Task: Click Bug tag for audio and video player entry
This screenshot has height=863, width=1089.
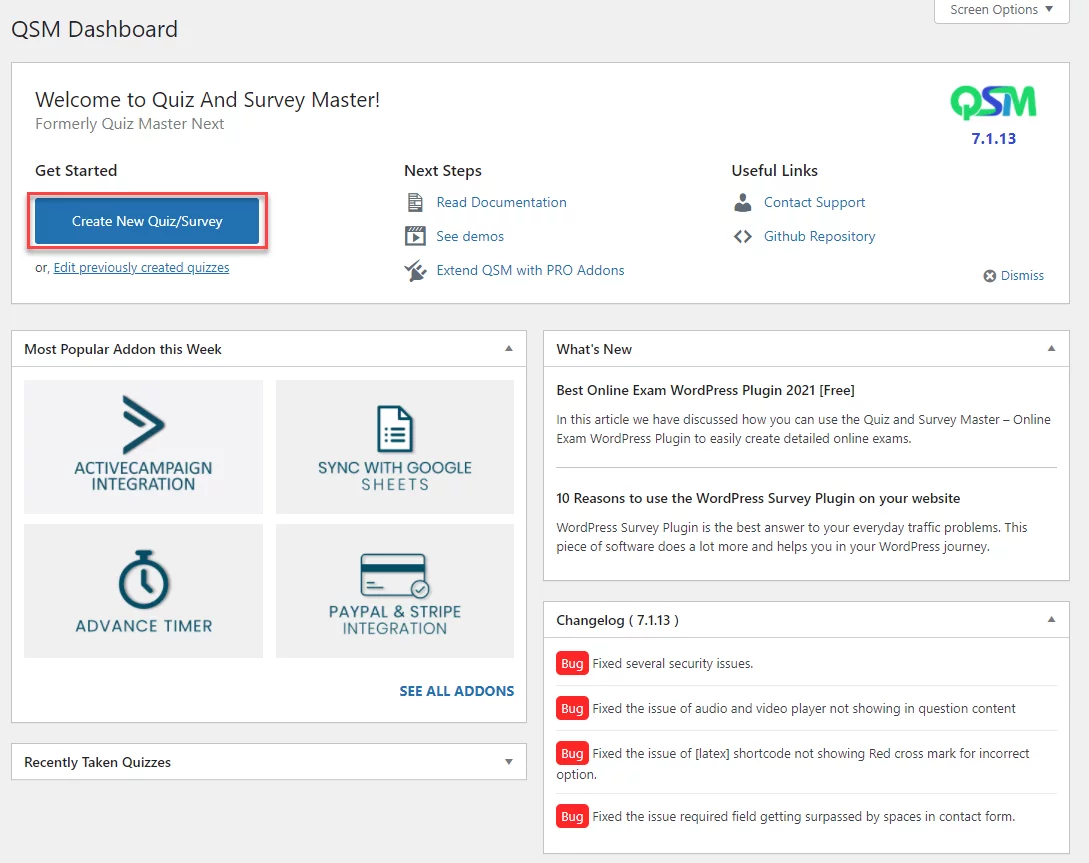Action: (x=572, y=709)
